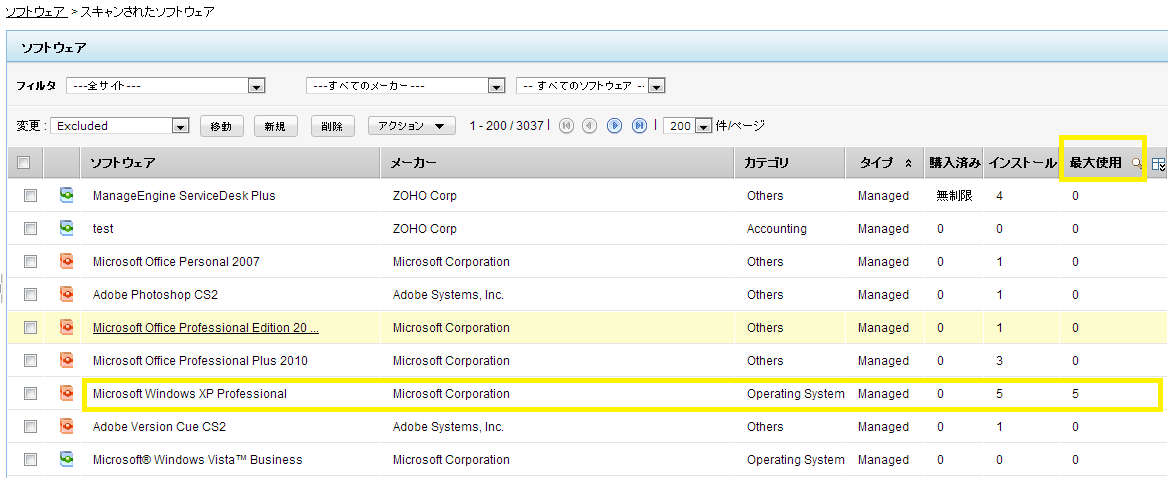Jump to the last results page

coord(639,126)
